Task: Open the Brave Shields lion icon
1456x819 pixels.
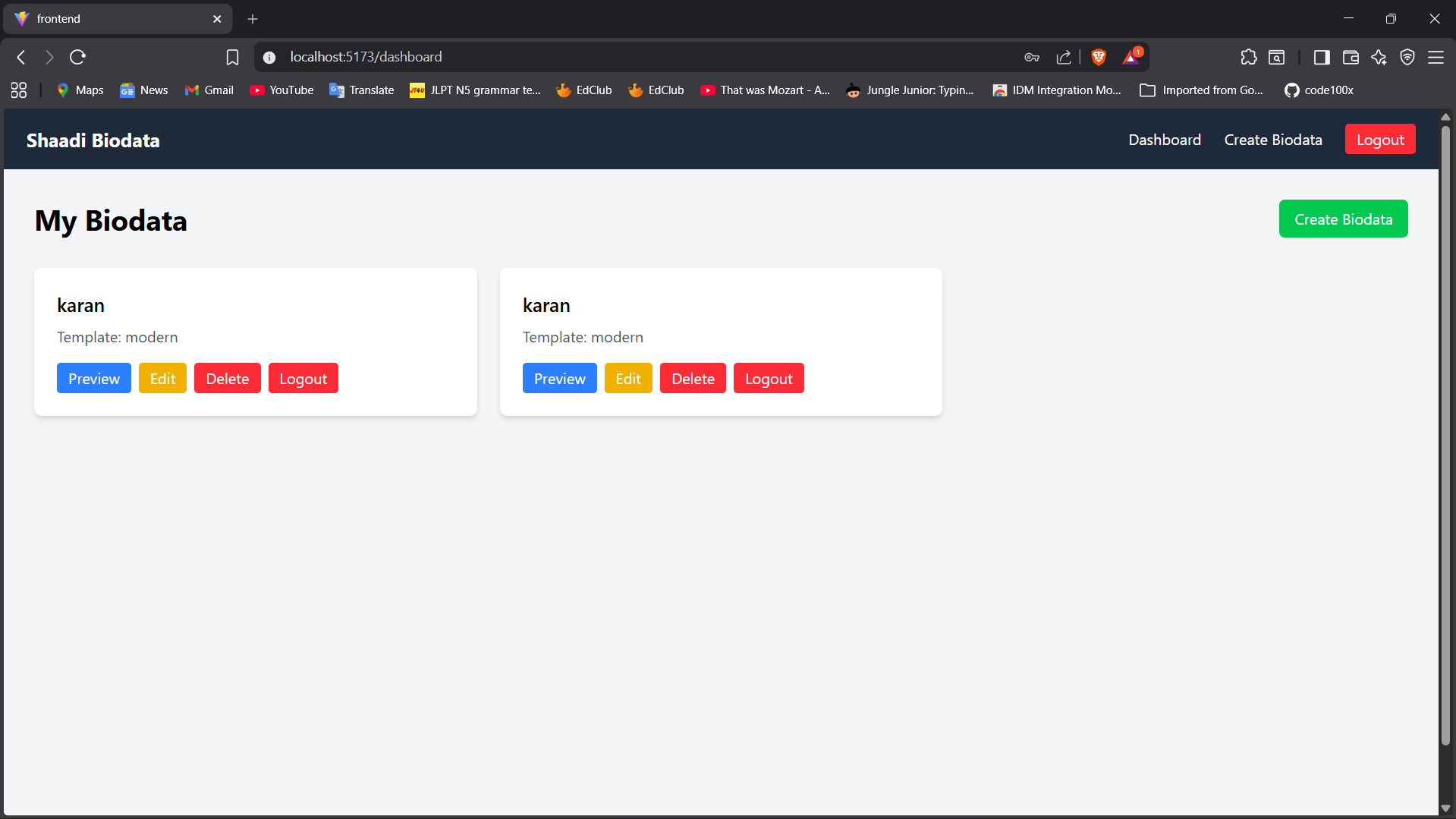Action: (1098, 57)
